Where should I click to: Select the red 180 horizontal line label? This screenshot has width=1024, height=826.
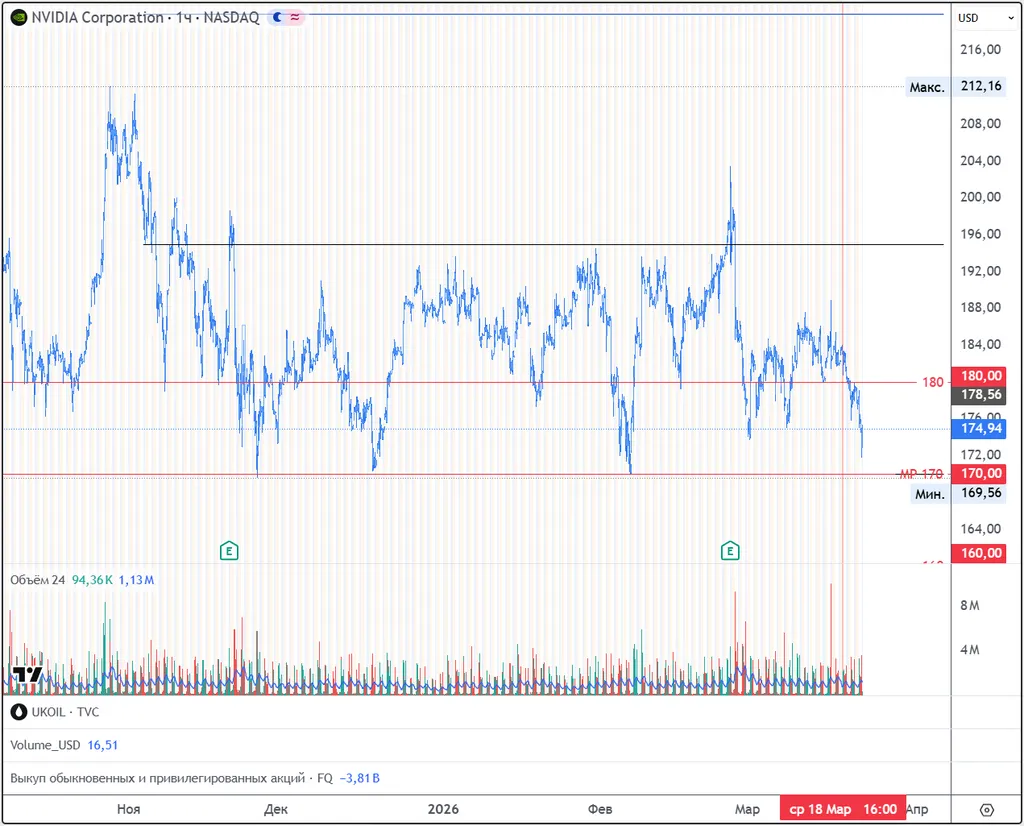[x=932, y=382]
